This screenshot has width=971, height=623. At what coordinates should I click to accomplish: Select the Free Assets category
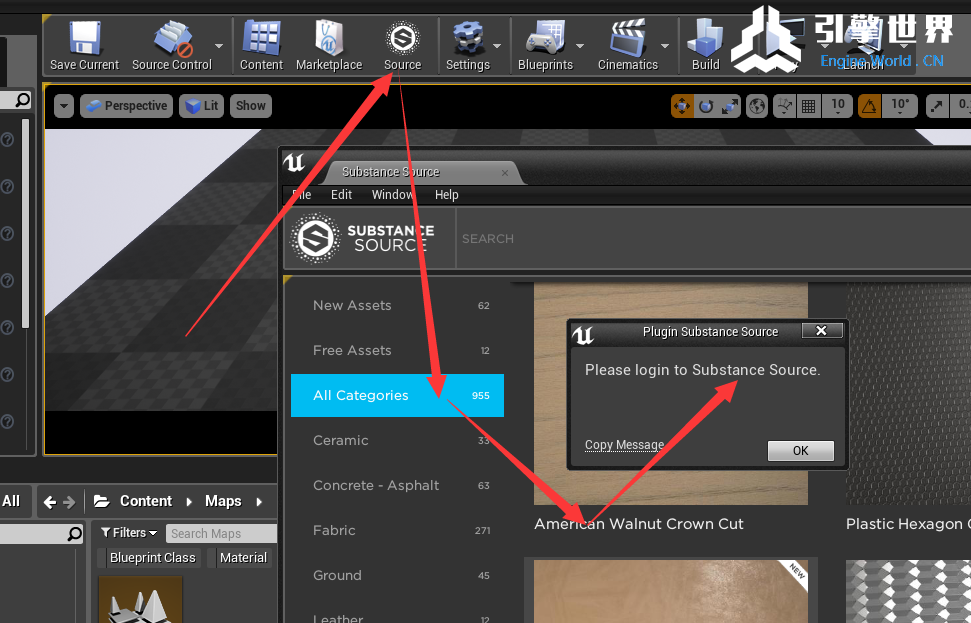[x=398, y=351]
